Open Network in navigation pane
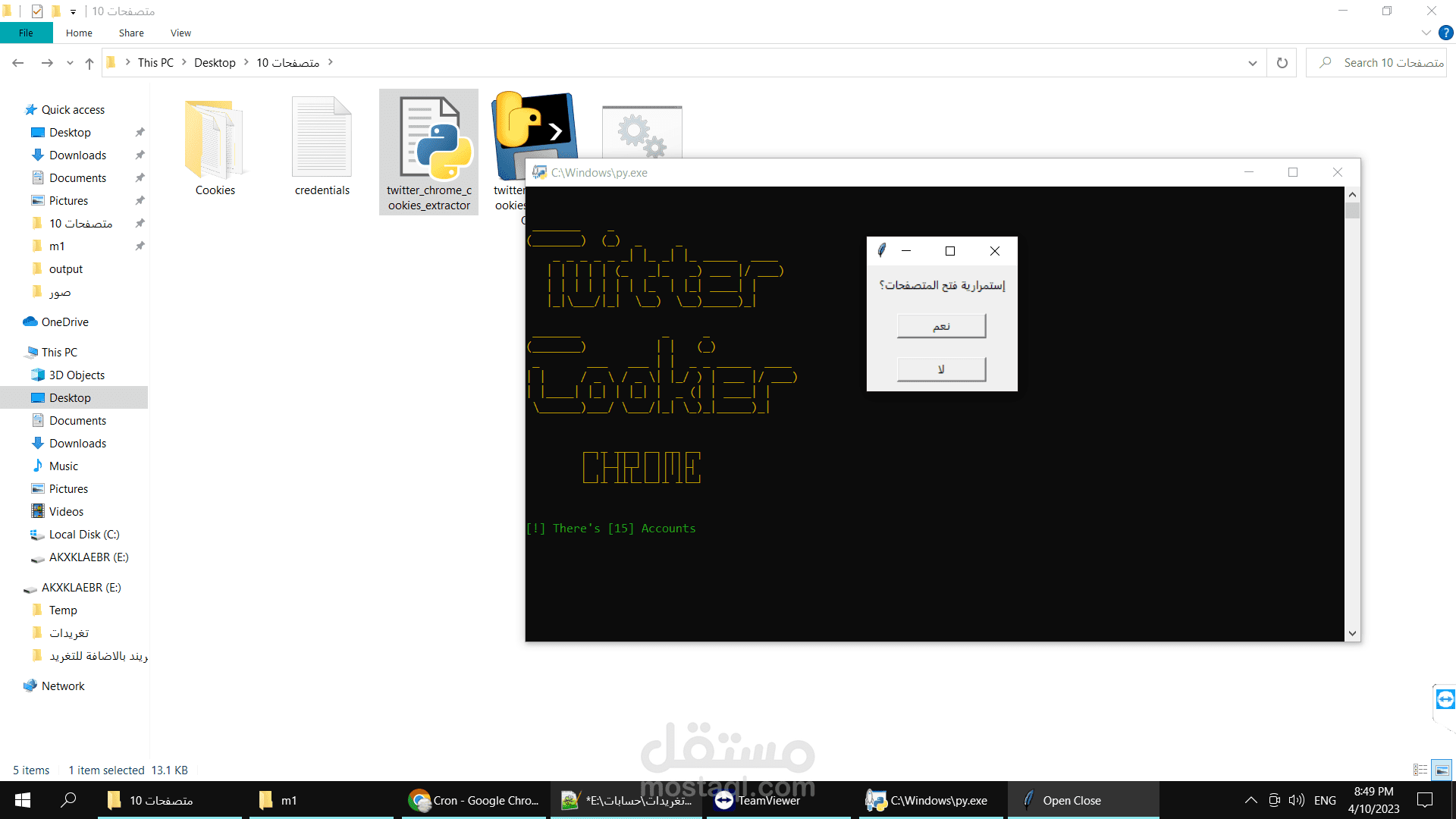The height and width of the screenshot is (819, 1456). click(63, 686)
